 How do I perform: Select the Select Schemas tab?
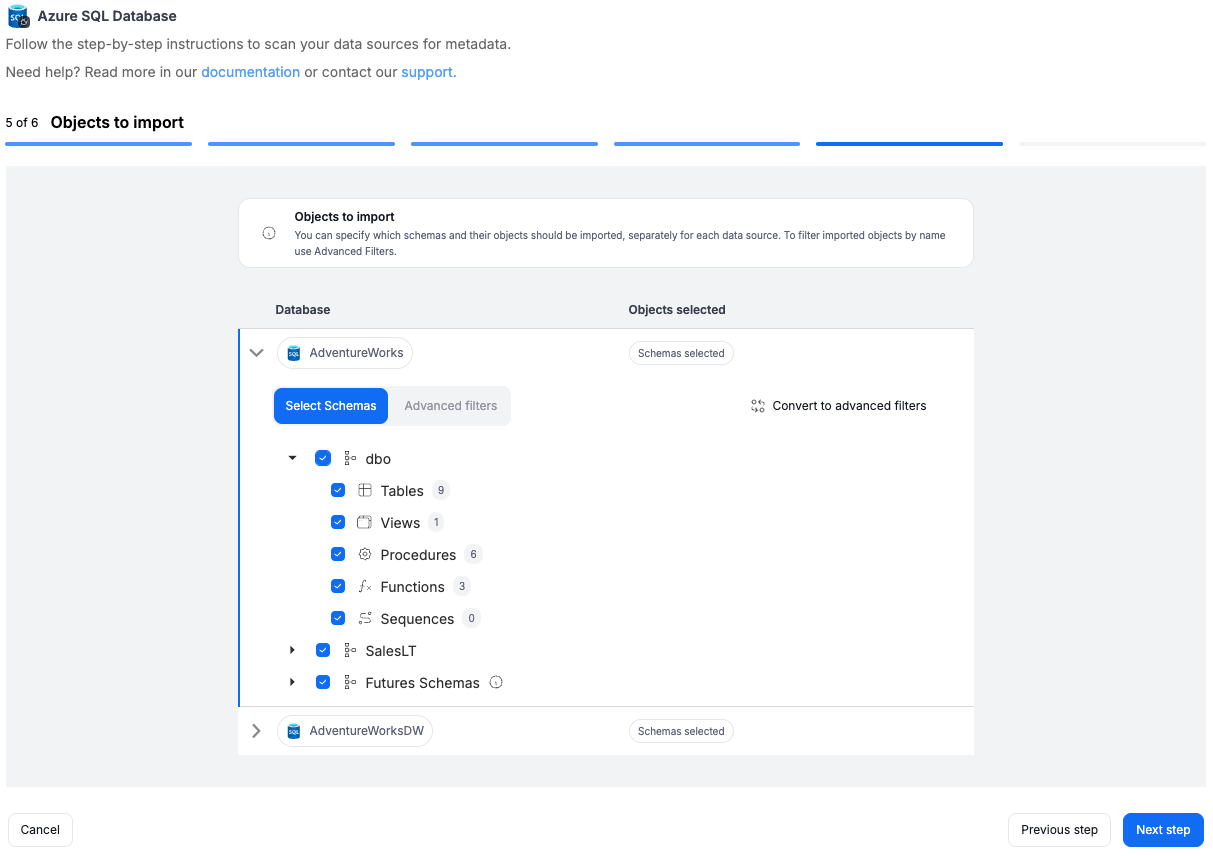pyautogui.click(x=331, y=406)
